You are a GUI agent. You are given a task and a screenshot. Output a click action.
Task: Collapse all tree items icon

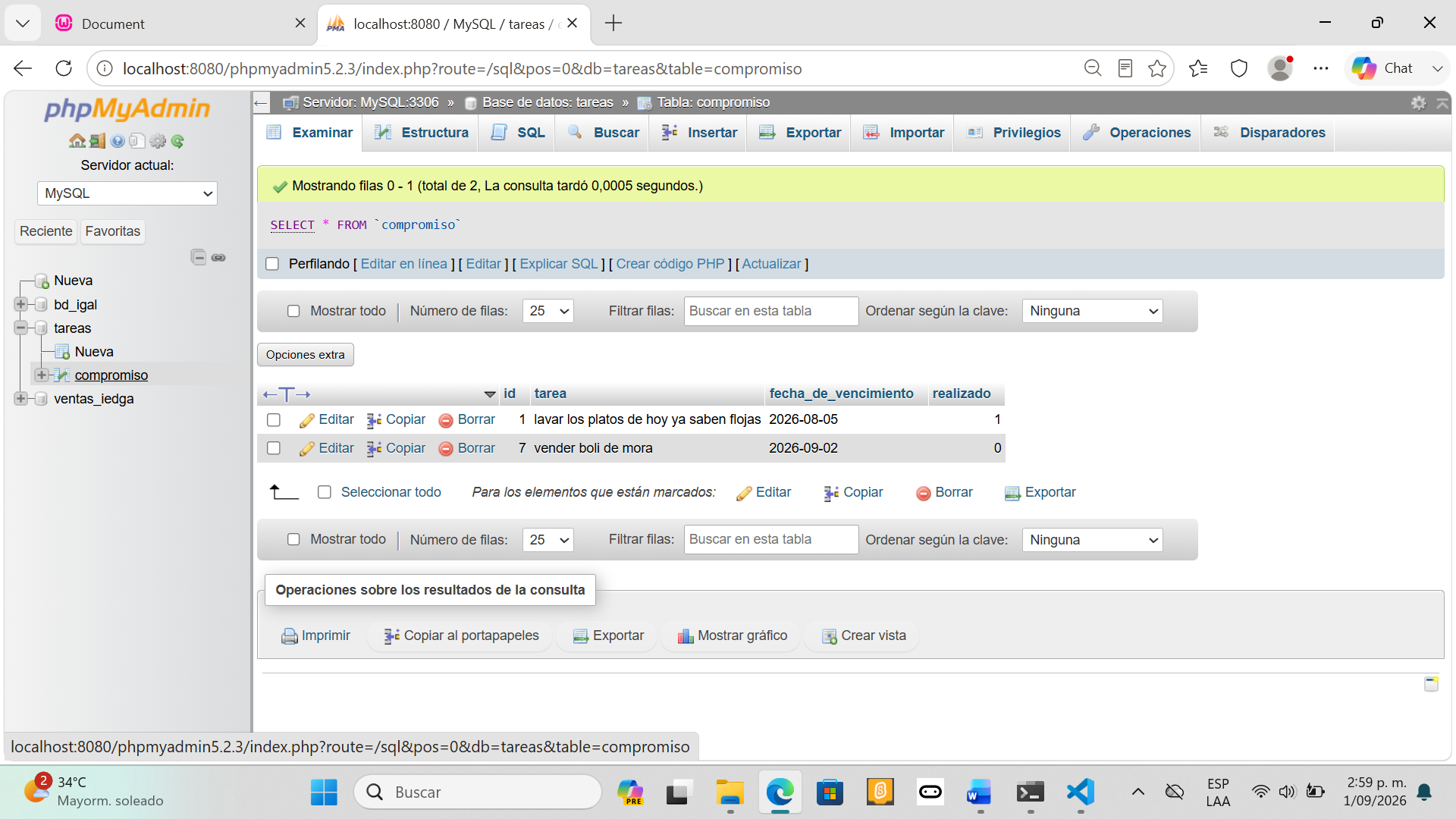(199, 257)
